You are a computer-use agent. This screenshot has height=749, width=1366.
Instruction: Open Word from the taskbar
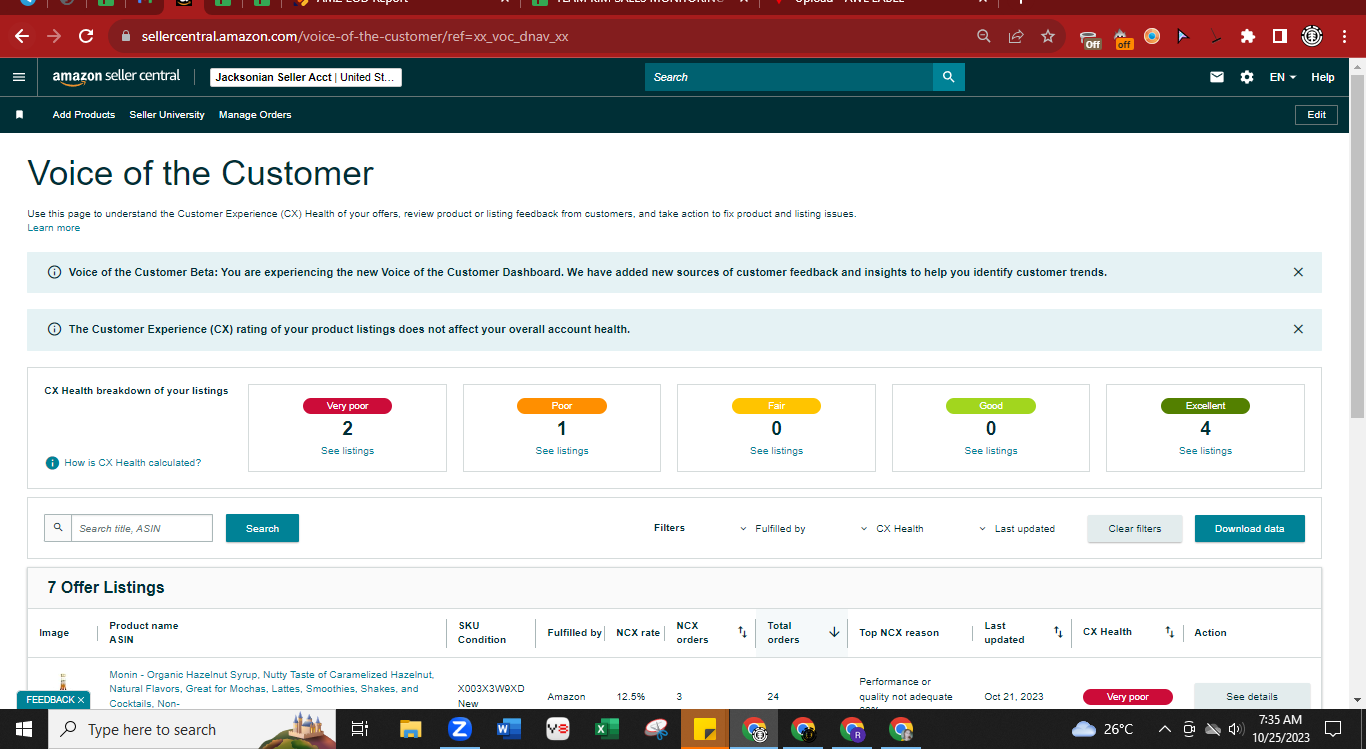(x=509, y=729)
